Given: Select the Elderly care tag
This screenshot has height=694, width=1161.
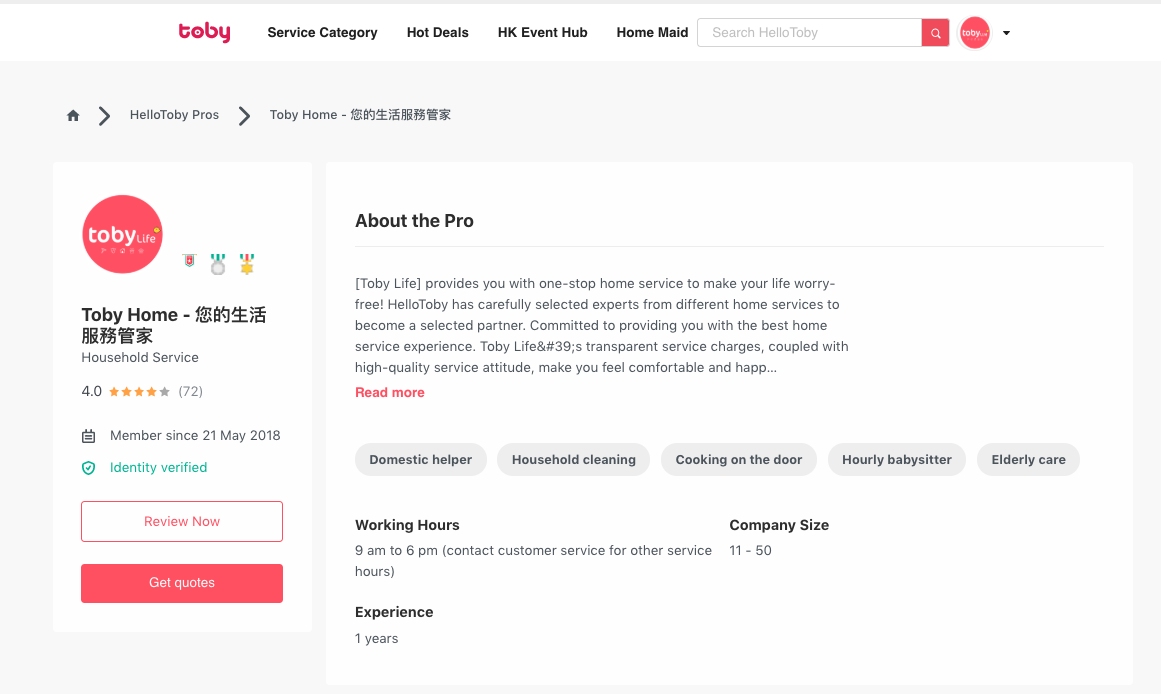Looking at the screenshot, I should pos(1028,460).
